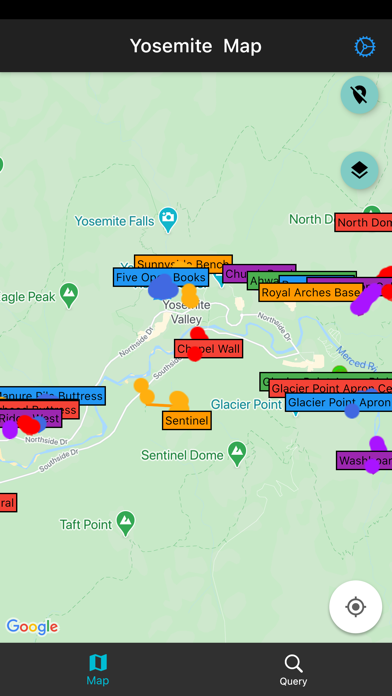Select the Manure Pile Buttress label
Screen dimensions: 392x696
52,396
